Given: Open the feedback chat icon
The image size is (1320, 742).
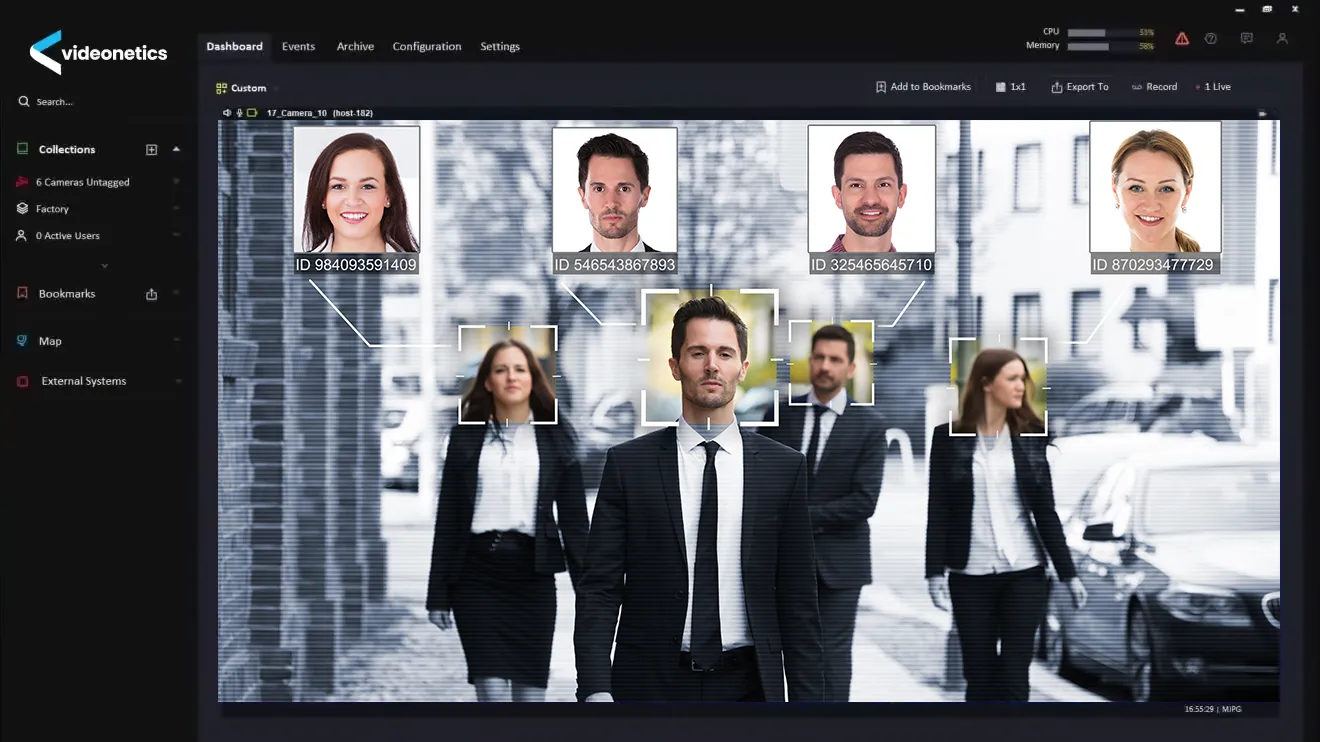Looking at the screenshot, I should pos(1246,39).
